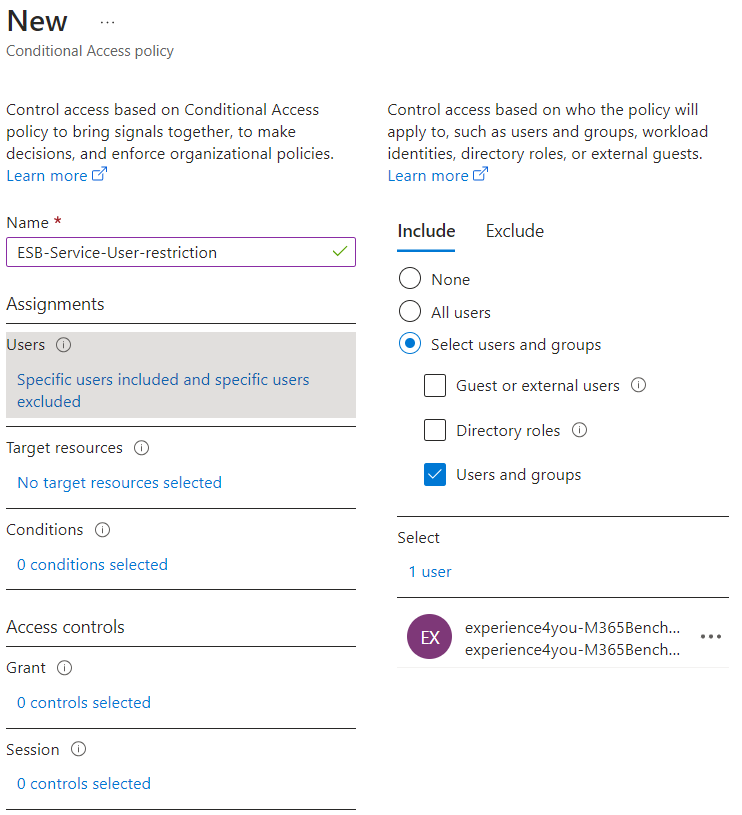This screenshot has width=742, height=815.
Task: Click the Grant info icon
Action: [x=64, y=667]
